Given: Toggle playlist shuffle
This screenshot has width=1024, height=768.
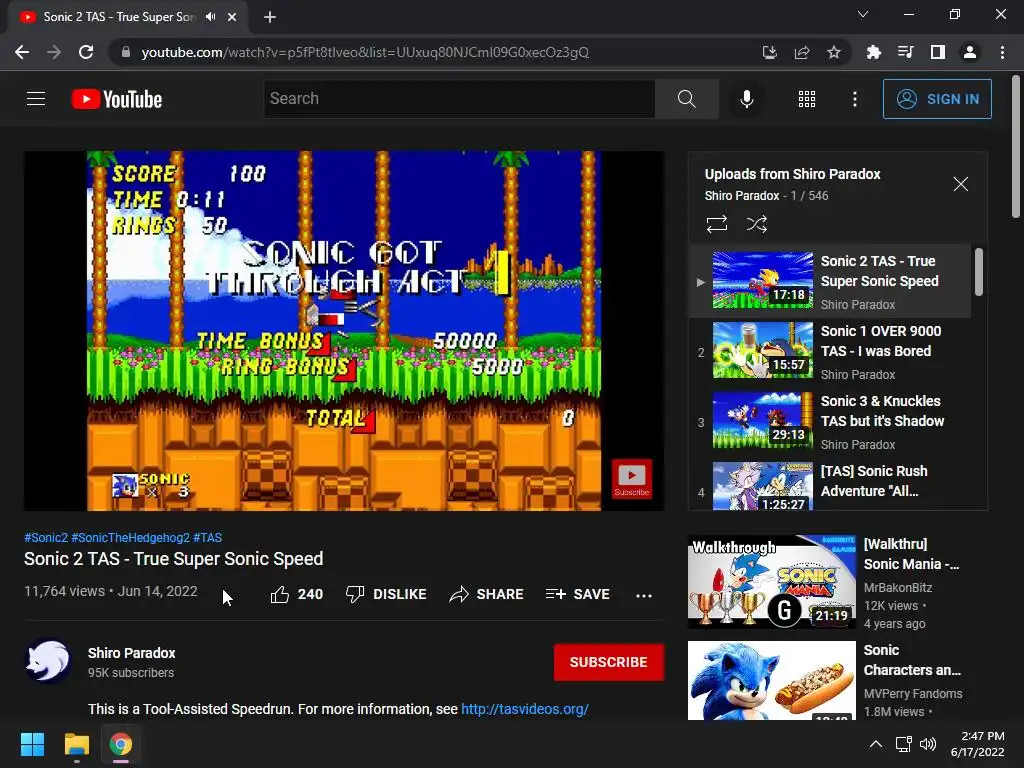Looking at the screenshot, I should pos(756,224).
